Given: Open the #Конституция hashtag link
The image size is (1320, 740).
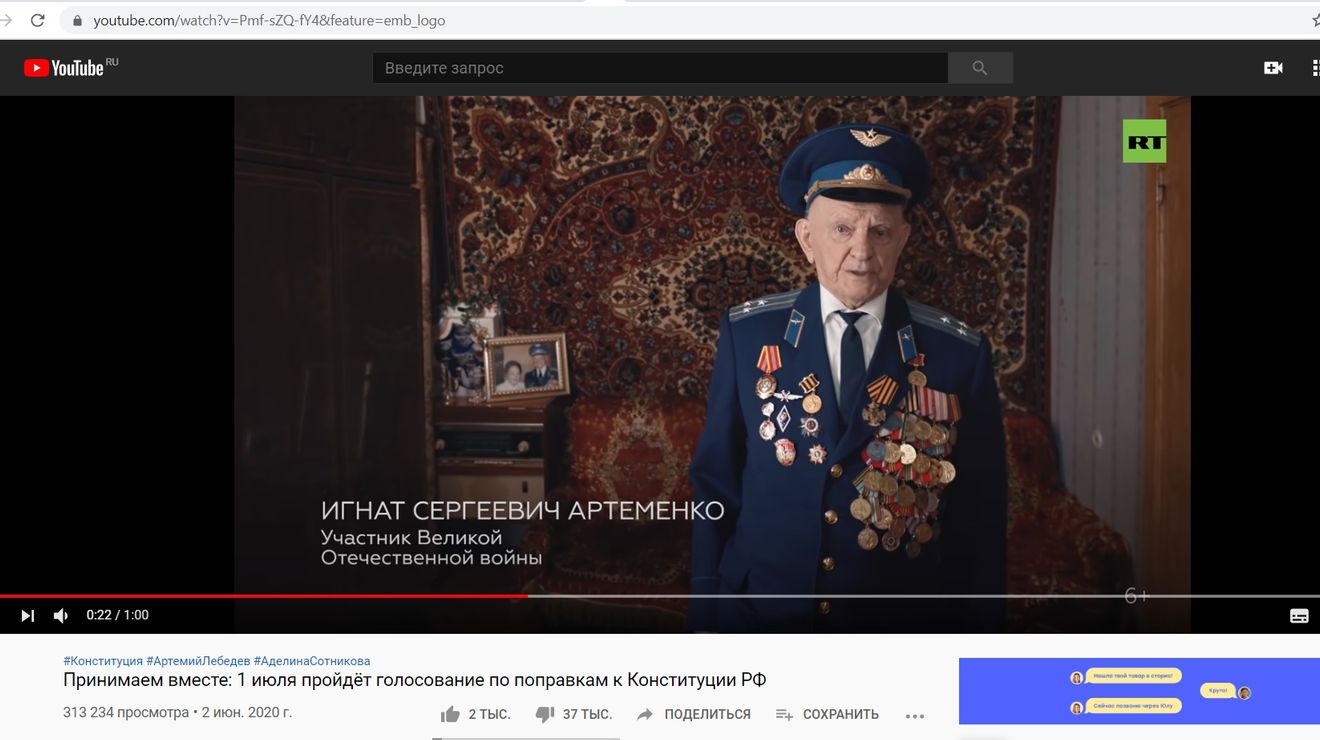Looking at the screenshot, I should coord(103,661).
